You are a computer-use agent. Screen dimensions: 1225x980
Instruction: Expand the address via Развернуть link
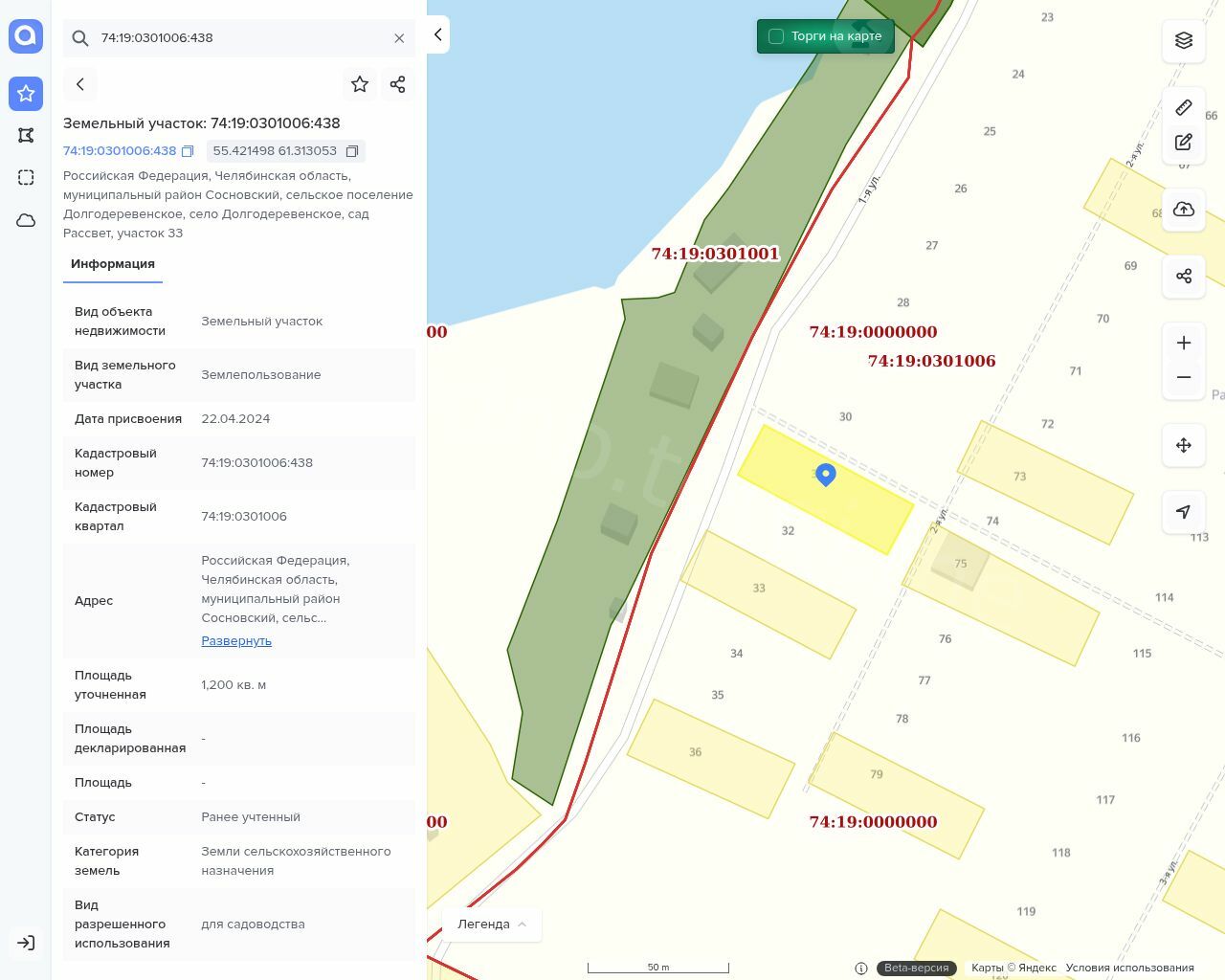pos(236,641)
